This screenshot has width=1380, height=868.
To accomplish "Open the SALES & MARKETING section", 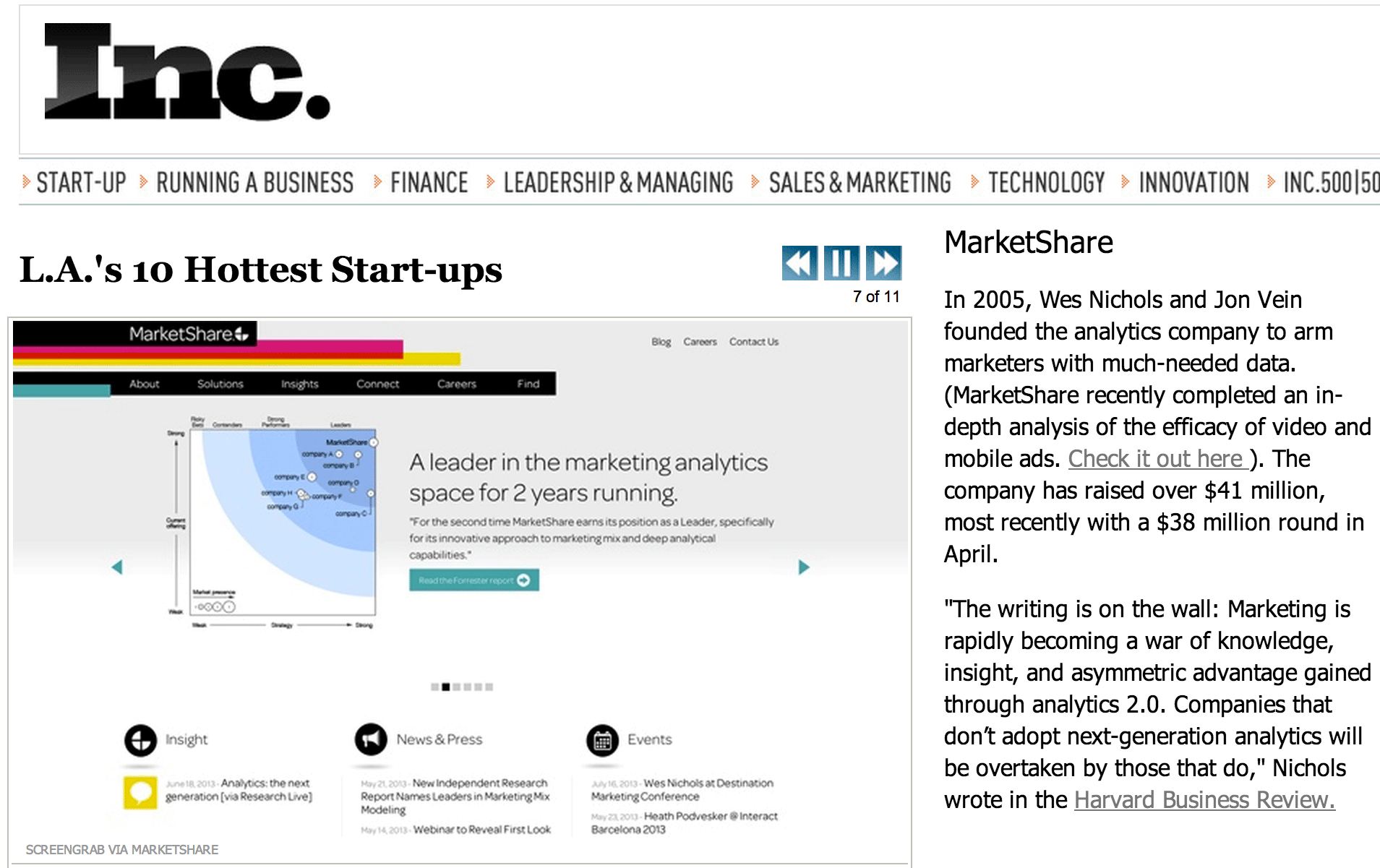I will coord(860,183).
